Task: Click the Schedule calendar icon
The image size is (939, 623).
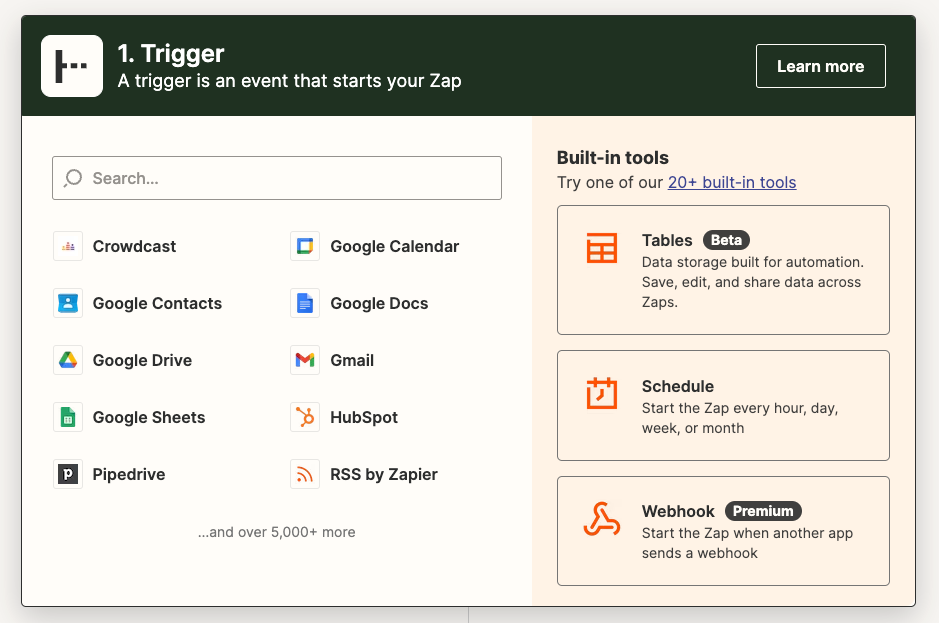Action: pyautogui.click(x=602, y=393)
